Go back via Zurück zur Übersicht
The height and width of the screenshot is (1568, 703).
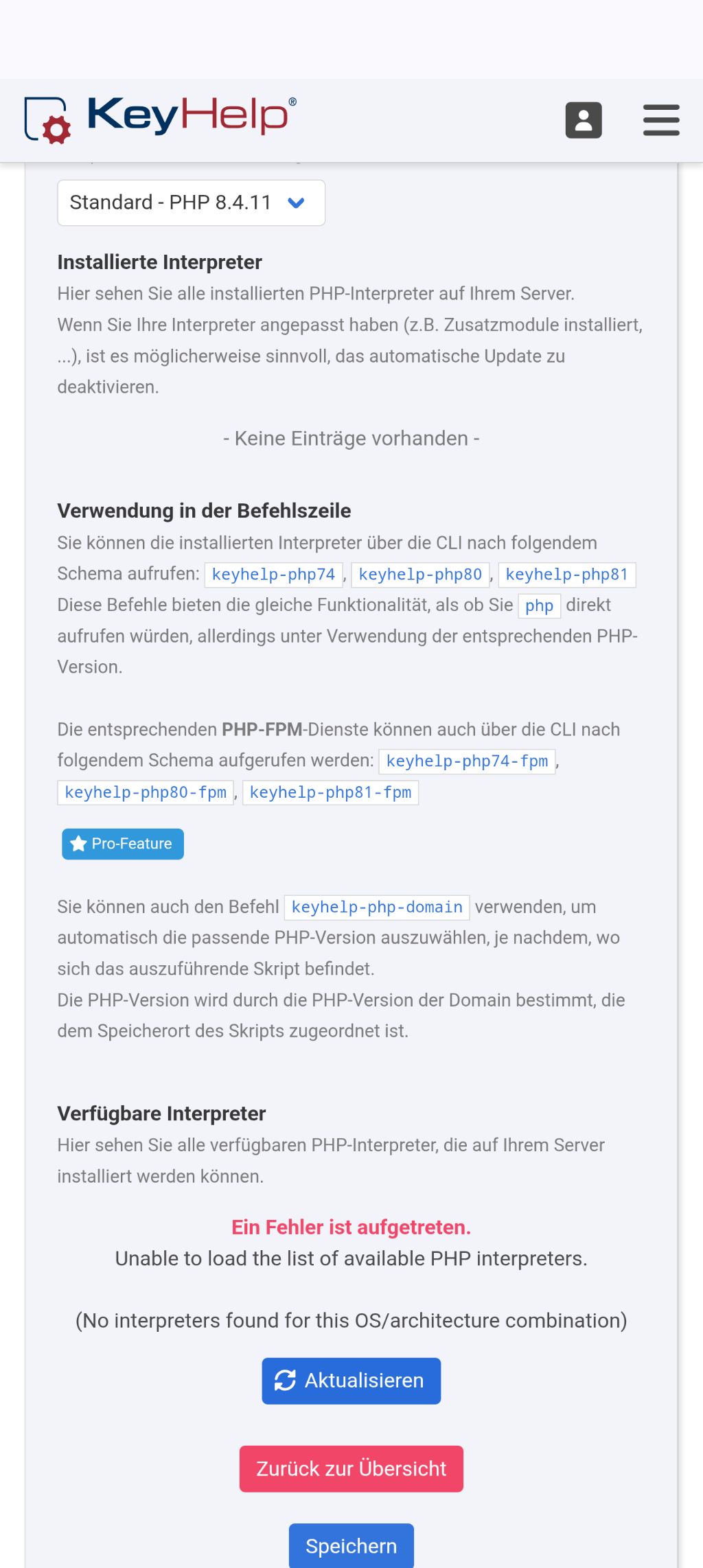351,1468
